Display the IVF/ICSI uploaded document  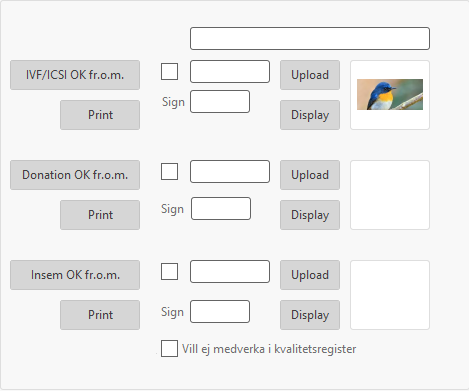310,115
